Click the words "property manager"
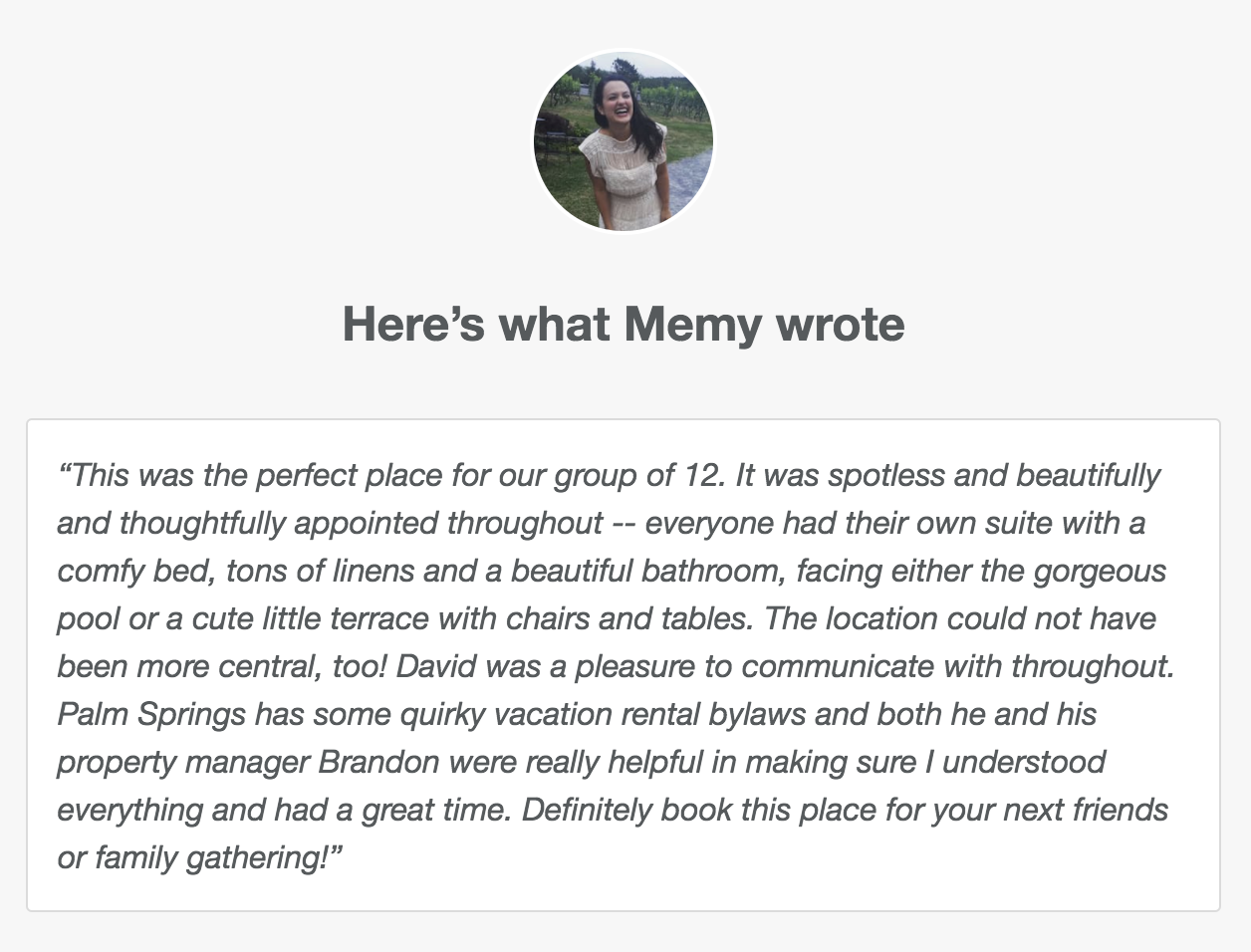This screenshot has width=1251, height=952. (183, 762)
